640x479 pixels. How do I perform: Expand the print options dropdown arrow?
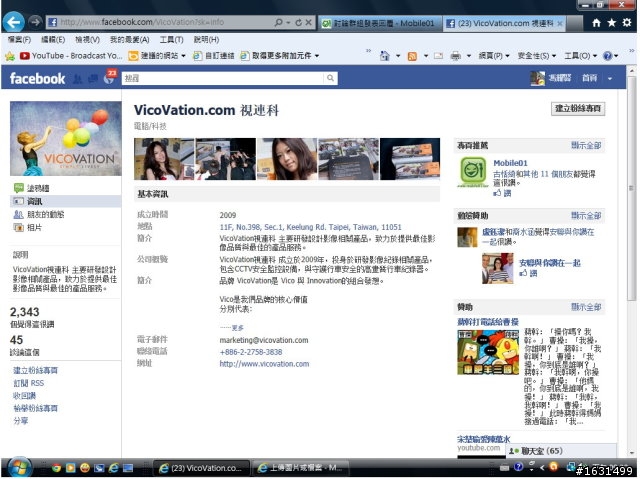click(469, 56)
